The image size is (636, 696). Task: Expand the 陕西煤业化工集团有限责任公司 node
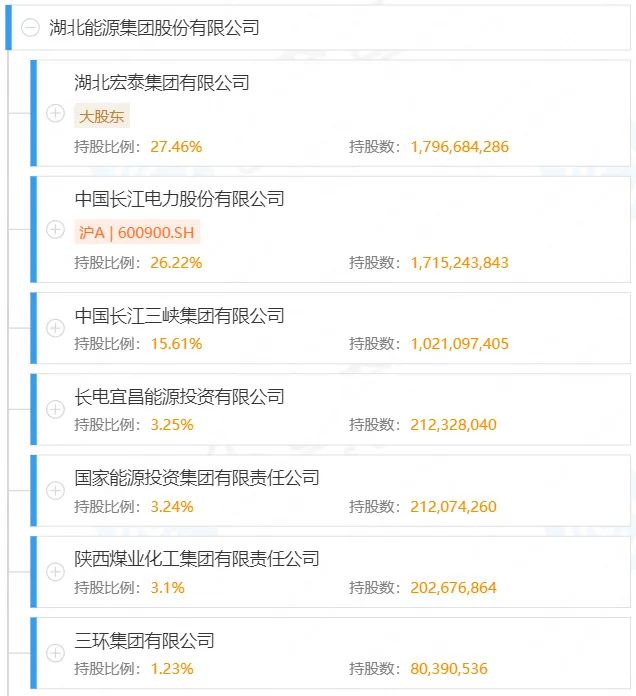(x=56, y=571)
